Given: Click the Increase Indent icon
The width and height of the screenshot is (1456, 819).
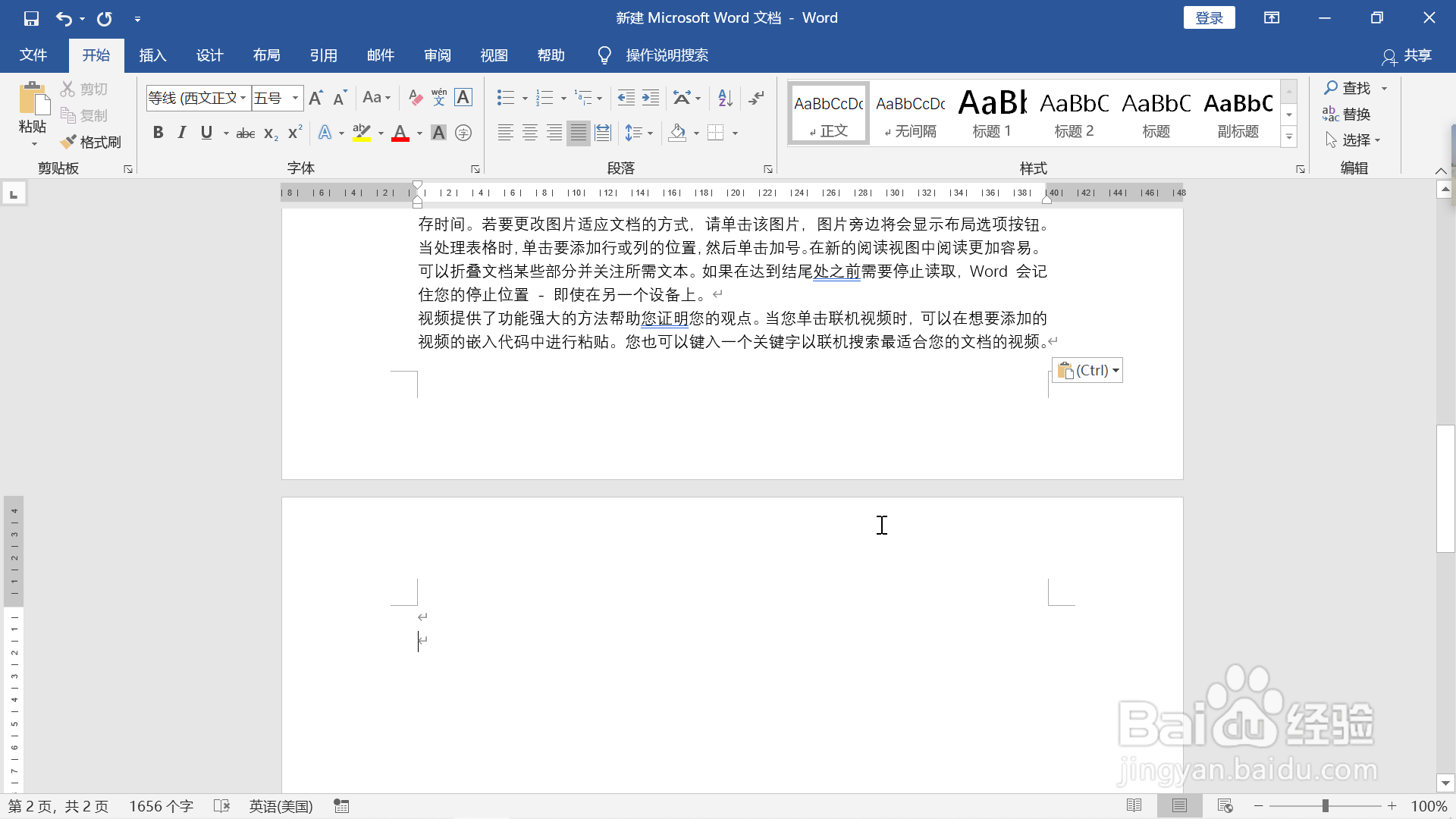Looking at the screenshot, I should 651,97.
